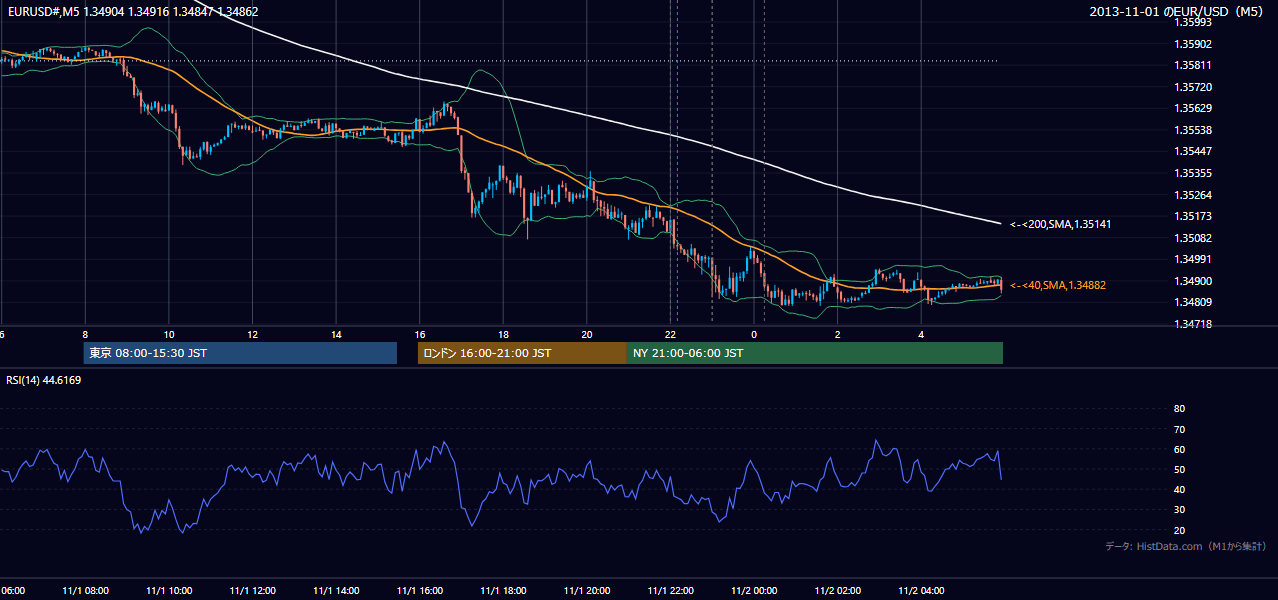This screenshot has height=600, width=1278.
Task: Click price axis value 1.35720
Action: pos(1192,87)
